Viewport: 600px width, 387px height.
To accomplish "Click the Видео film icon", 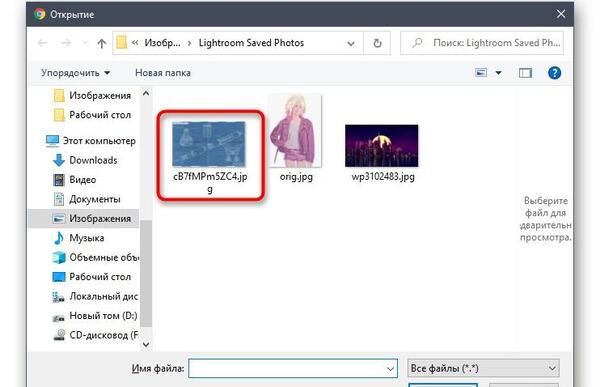I will pos(59,180).
